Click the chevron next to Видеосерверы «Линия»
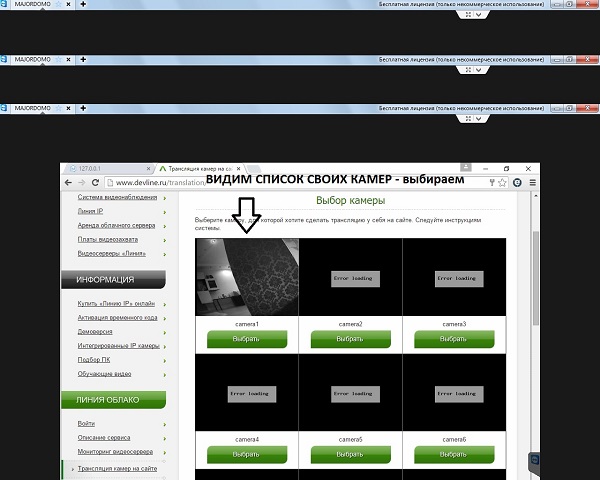This screenshot has height=480, width=600. pos(165,255)
